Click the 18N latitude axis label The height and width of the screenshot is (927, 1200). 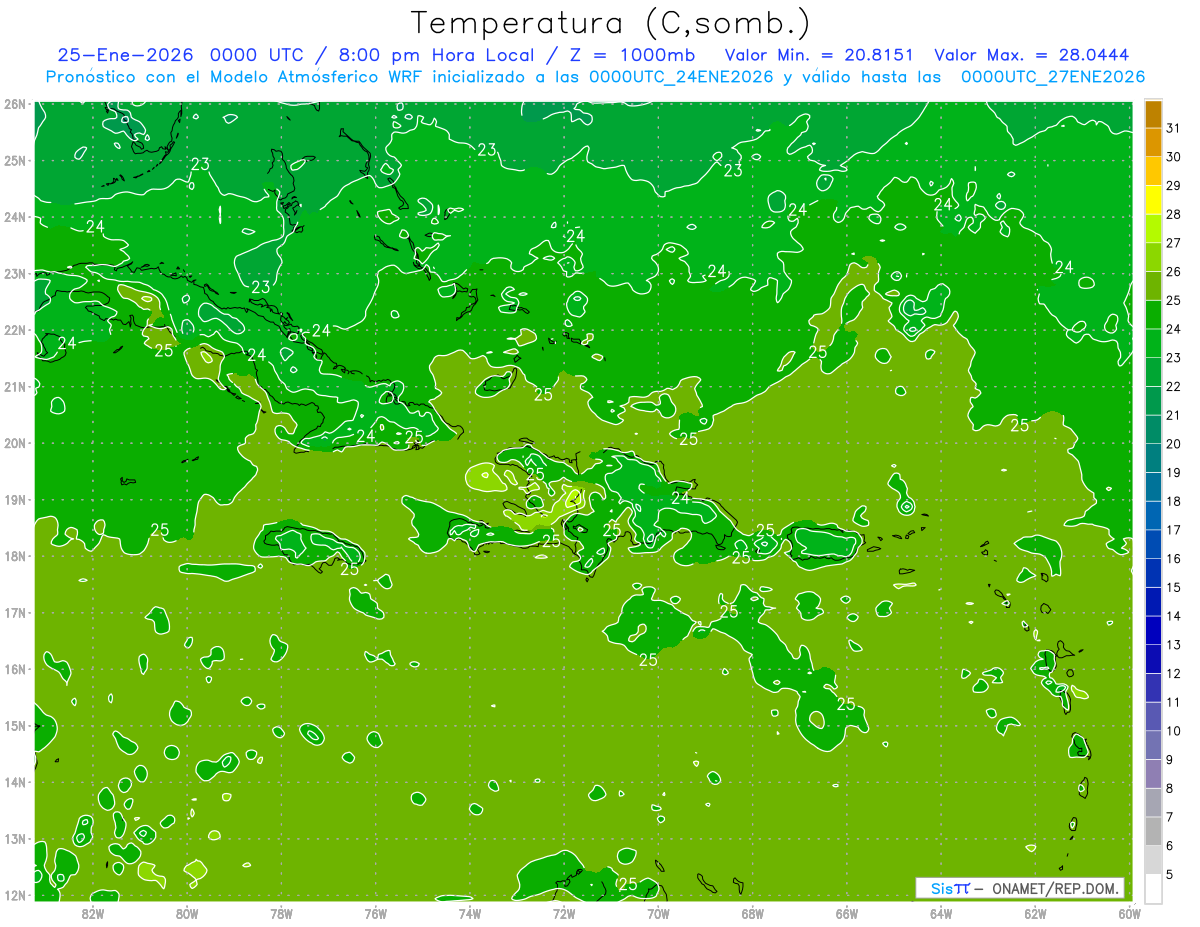(x=15, y=556)
